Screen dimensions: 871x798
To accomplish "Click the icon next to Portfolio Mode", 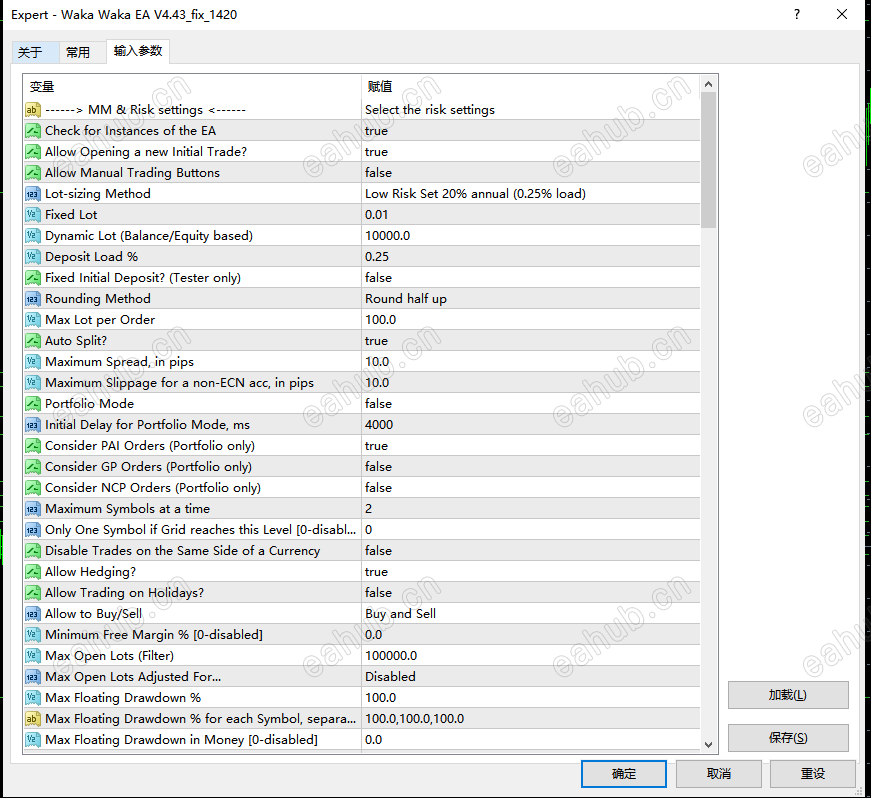I will (x=33, y=404).
